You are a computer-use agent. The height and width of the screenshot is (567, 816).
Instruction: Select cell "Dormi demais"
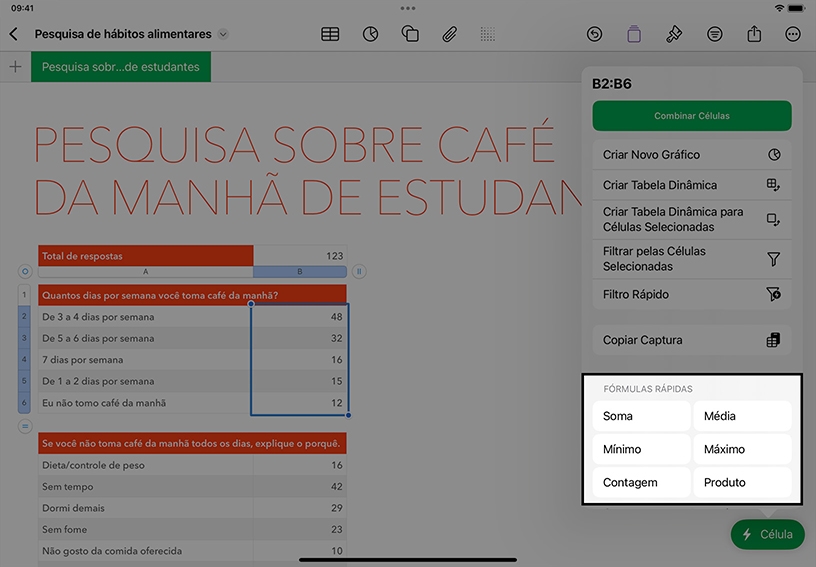pos(146,508)
